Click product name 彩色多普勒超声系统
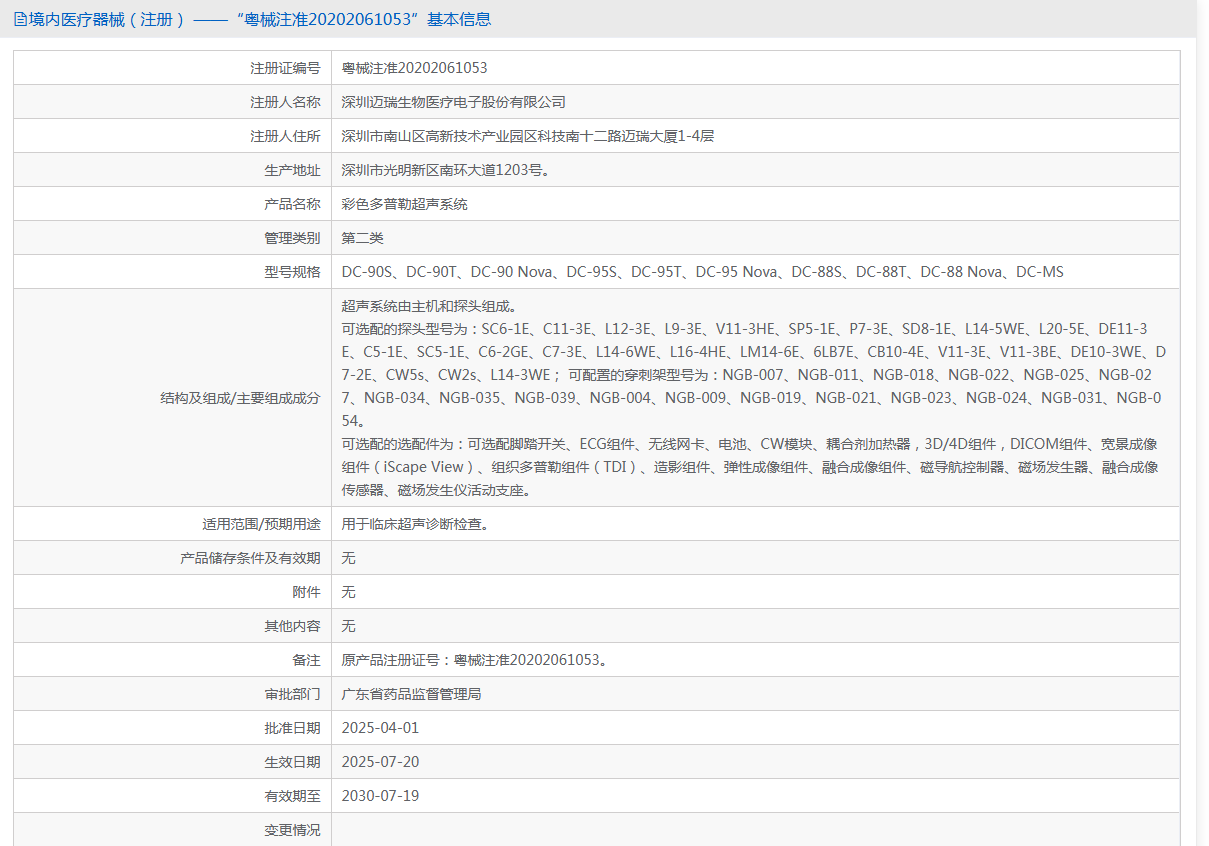The height and width of the screenshot is (846, 1209). (x=405, y=204)
